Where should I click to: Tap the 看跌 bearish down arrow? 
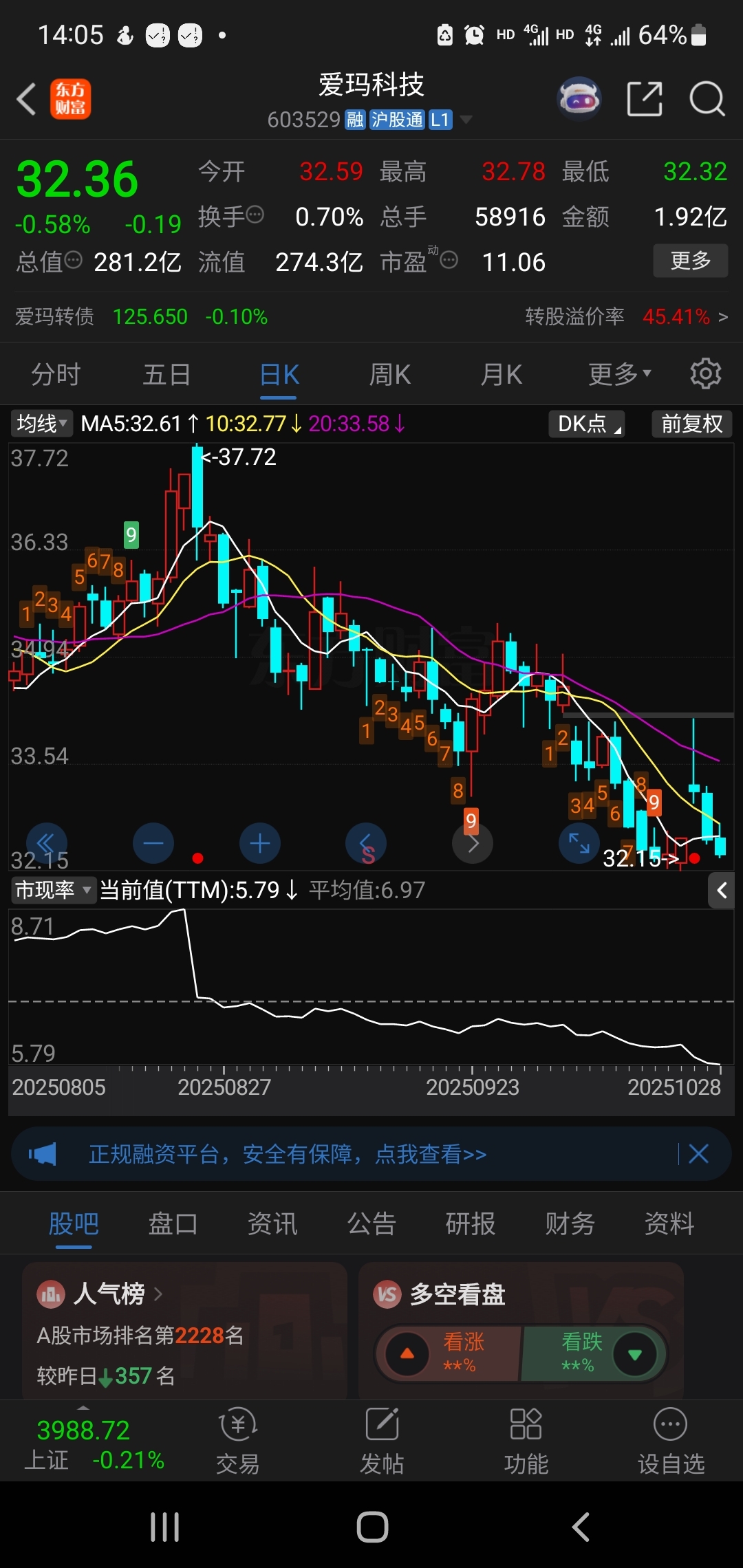[x=635, y=1354]
